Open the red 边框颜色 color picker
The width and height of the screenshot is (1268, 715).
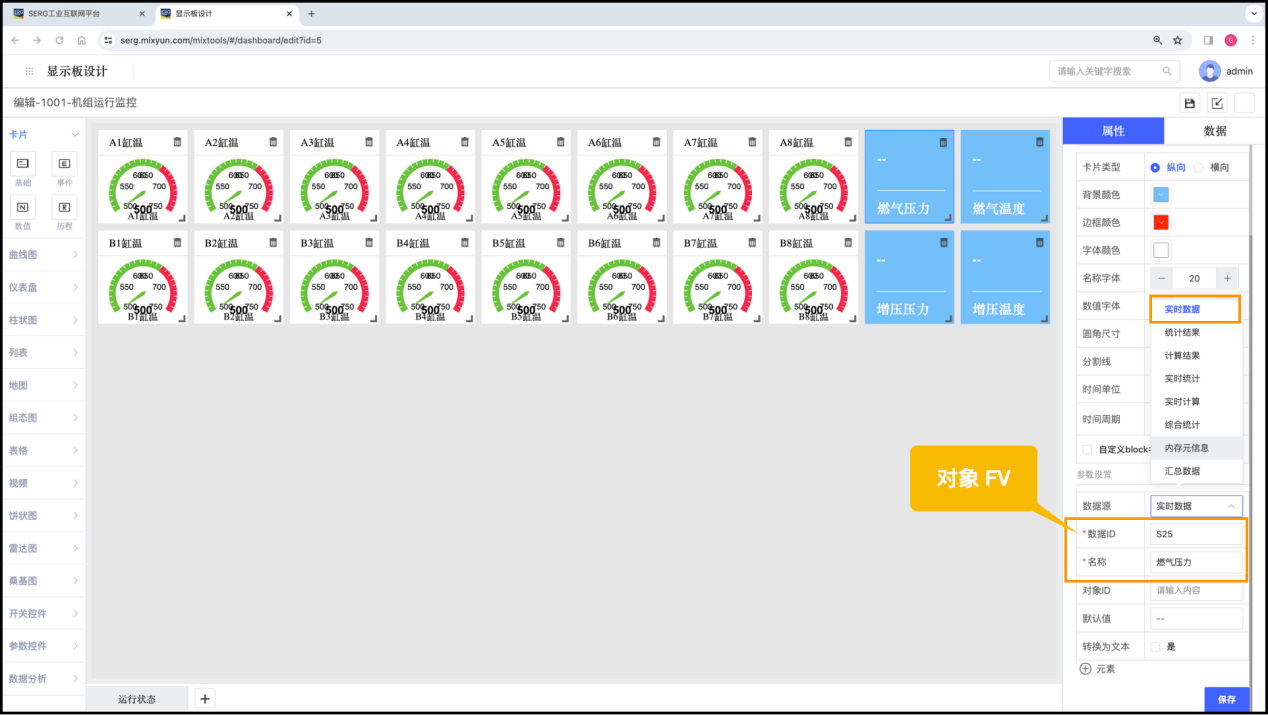tap(1161, 222)
